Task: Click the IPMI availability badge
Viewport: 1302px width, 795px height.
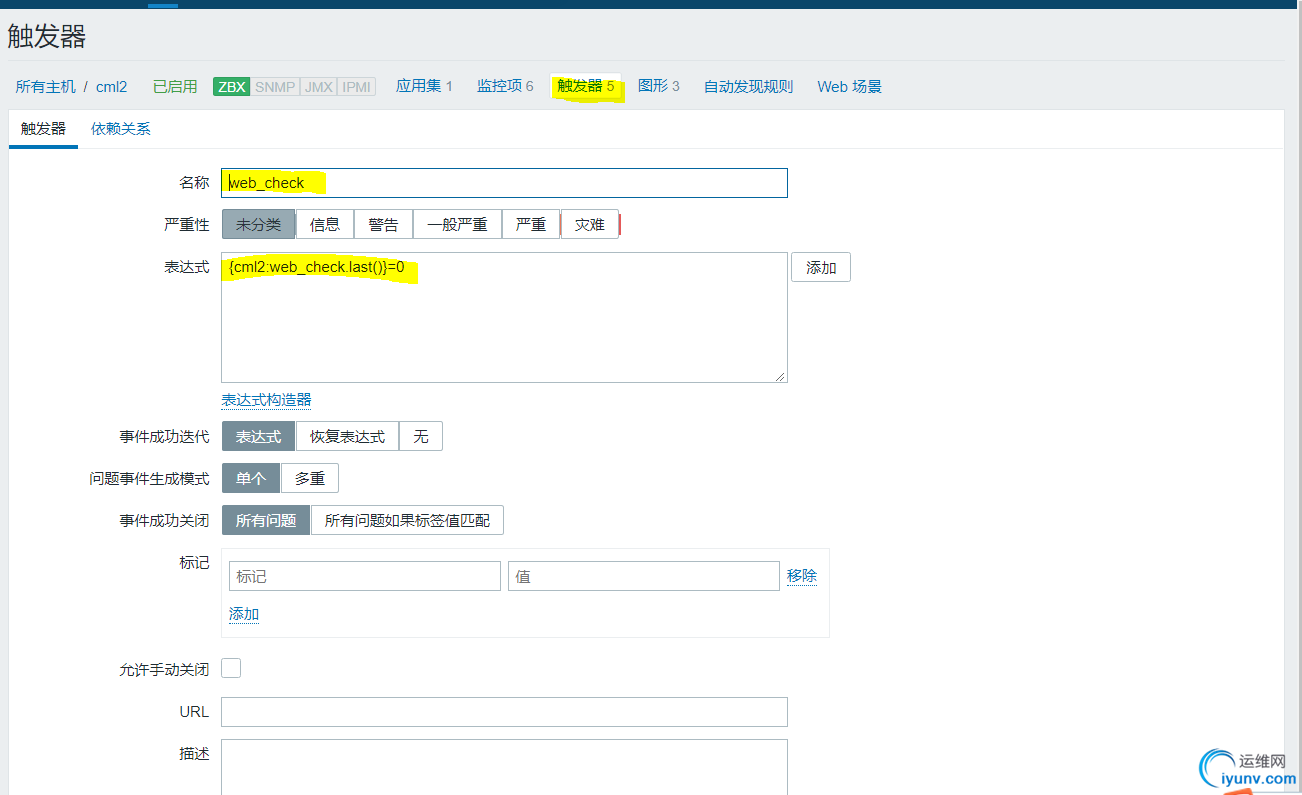Action: click(357, 87)
